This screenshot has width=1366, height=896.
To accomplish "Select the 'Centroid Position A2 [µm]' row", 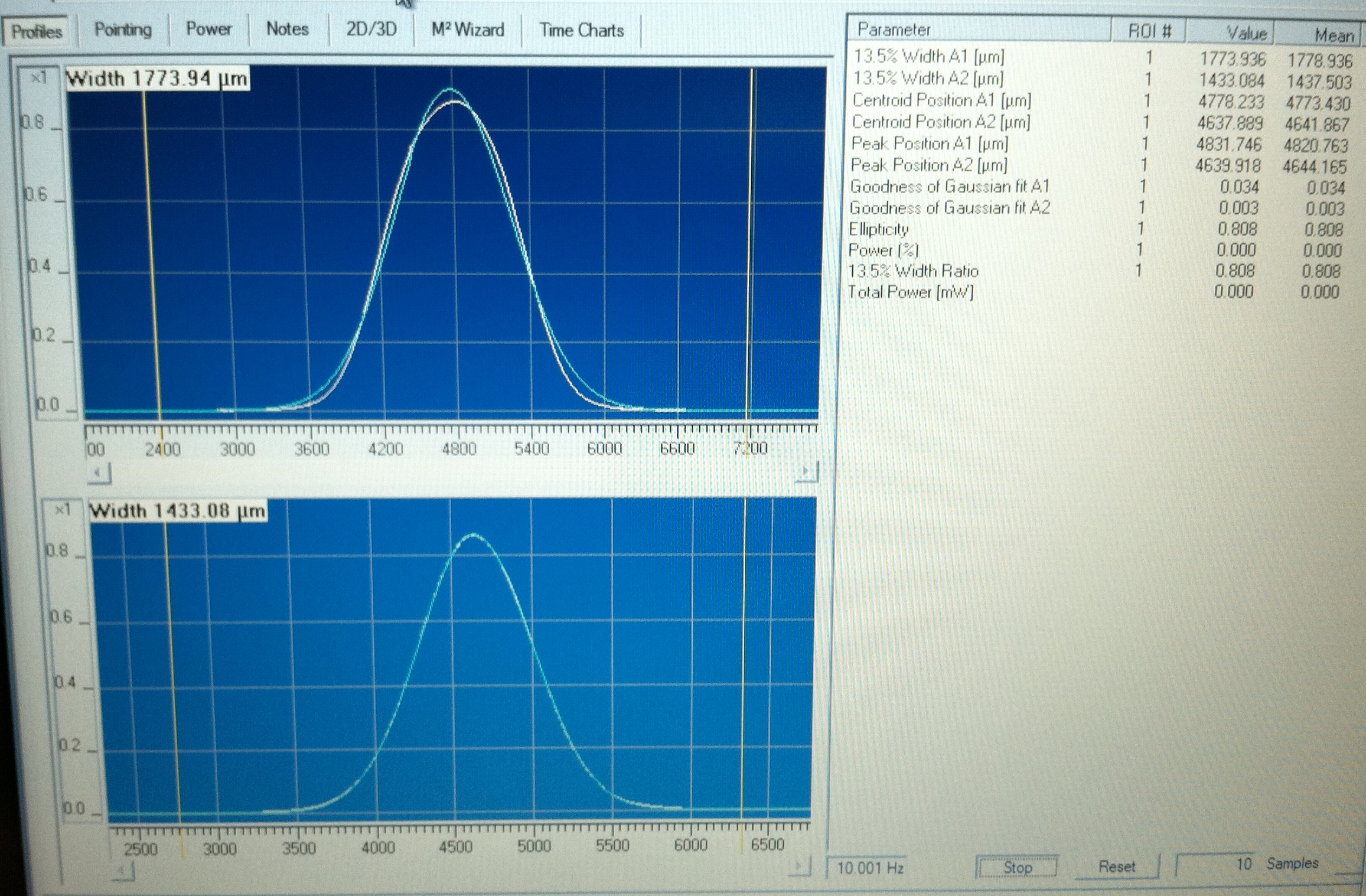I will tap(1102, 122).
